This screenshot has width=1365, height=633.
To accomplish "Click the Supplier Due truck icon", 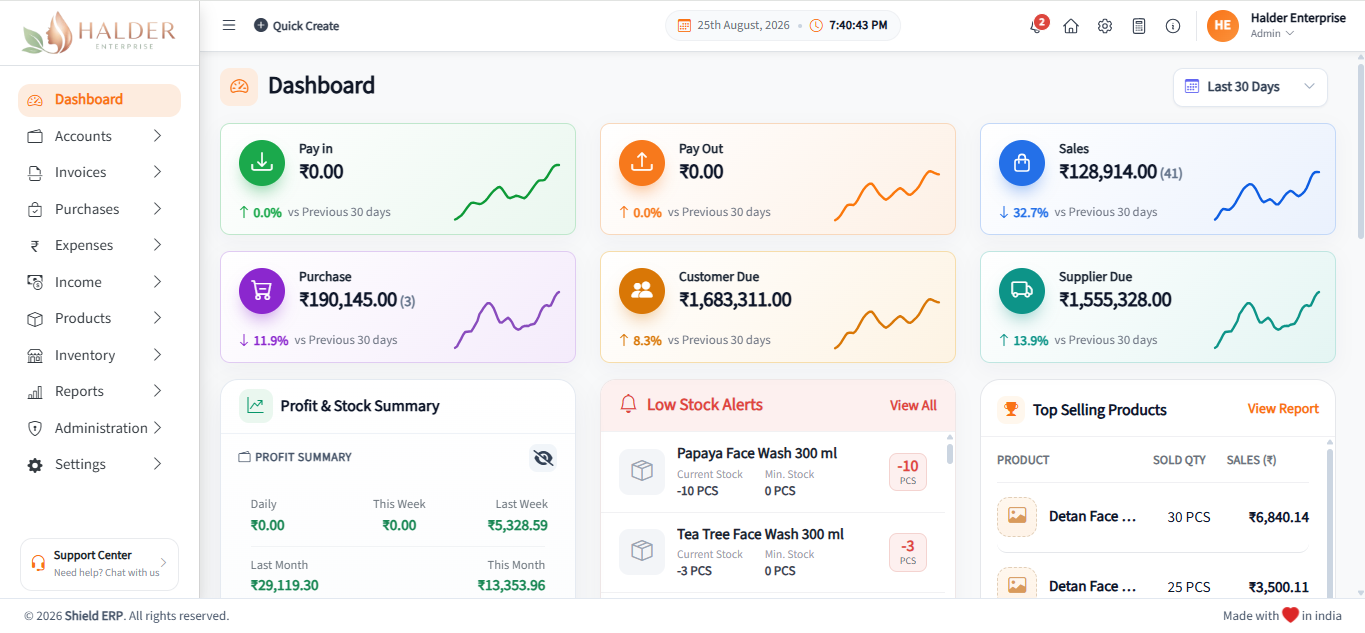I will point(1022,291).
